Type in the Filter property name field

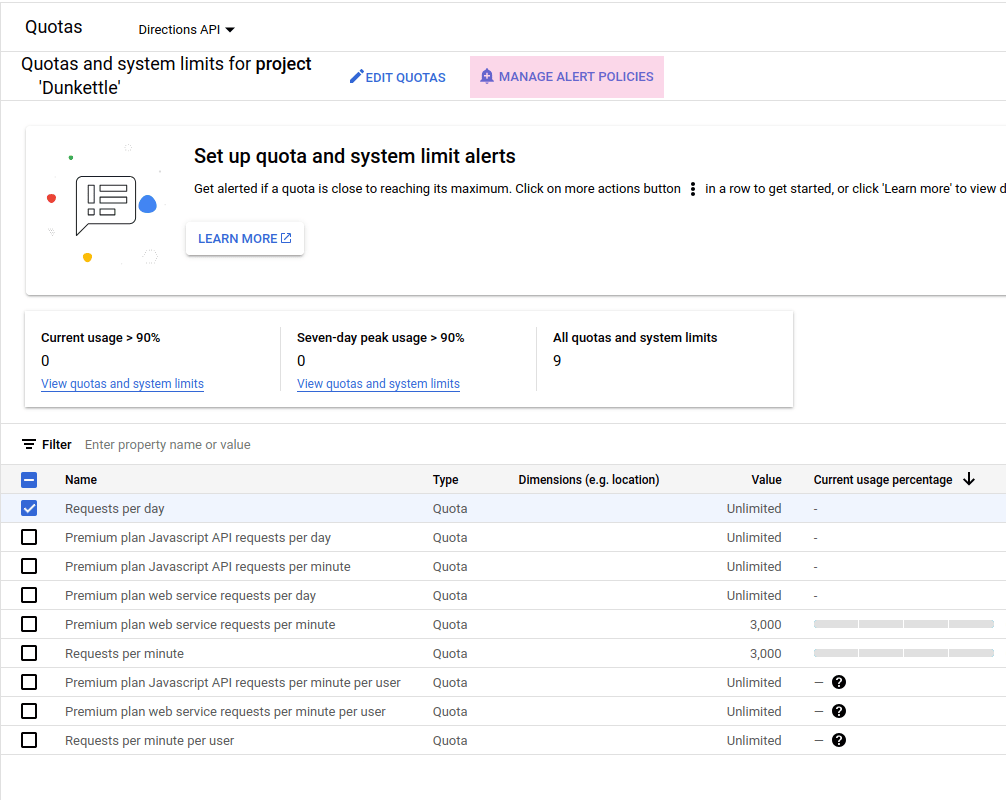coord(300,445)
